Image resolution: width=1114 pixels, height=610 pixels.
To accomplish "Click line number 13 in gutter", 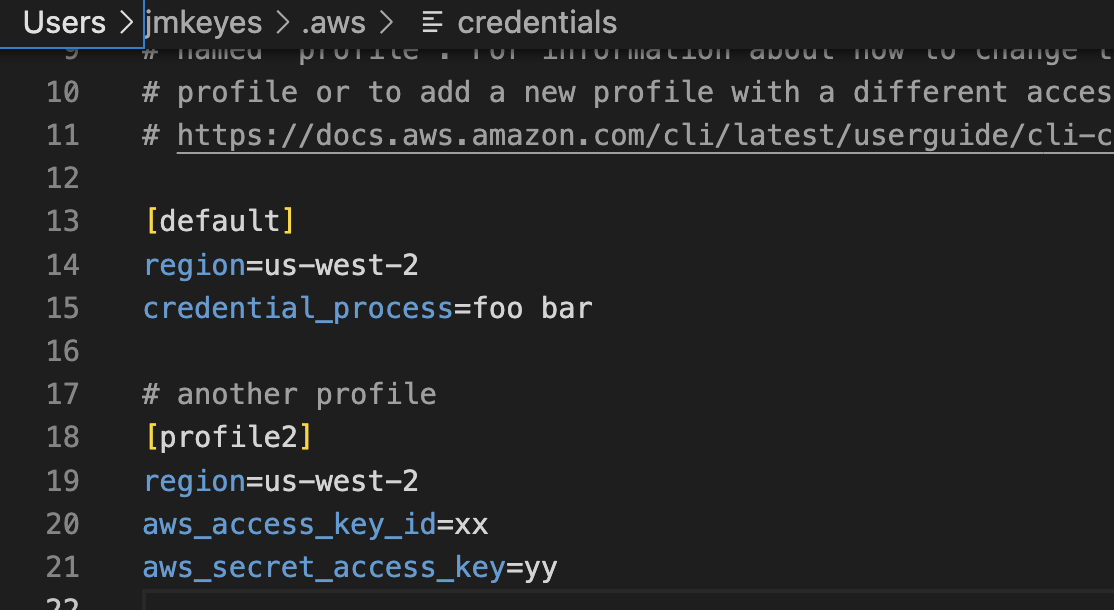I will pyautogui.click(x=63, y=222).
